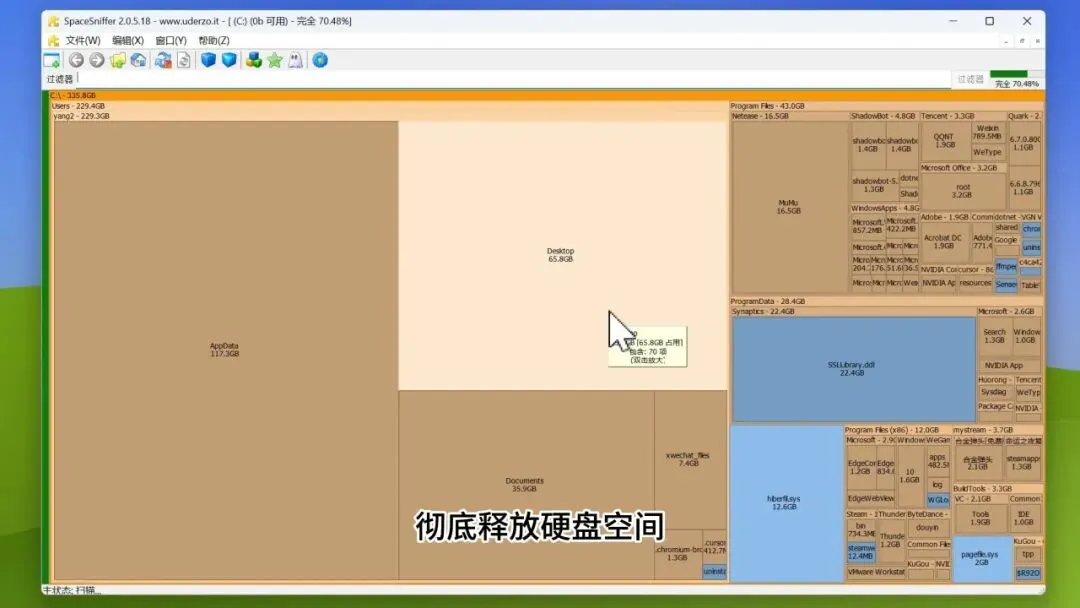Select the 合金弹头 2.1GB block

click(x=977, y=463)
